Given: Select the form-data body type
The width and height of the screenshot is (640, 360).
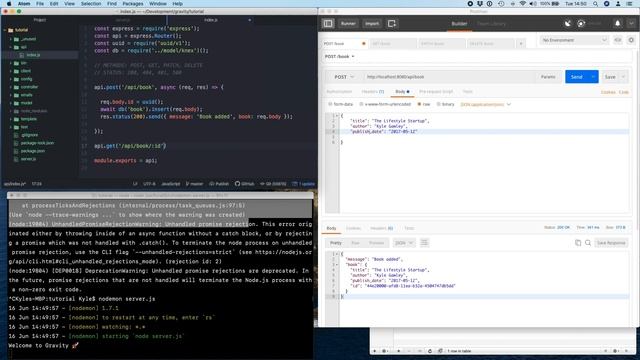Looking at the screenshot, I should [340, 104].
